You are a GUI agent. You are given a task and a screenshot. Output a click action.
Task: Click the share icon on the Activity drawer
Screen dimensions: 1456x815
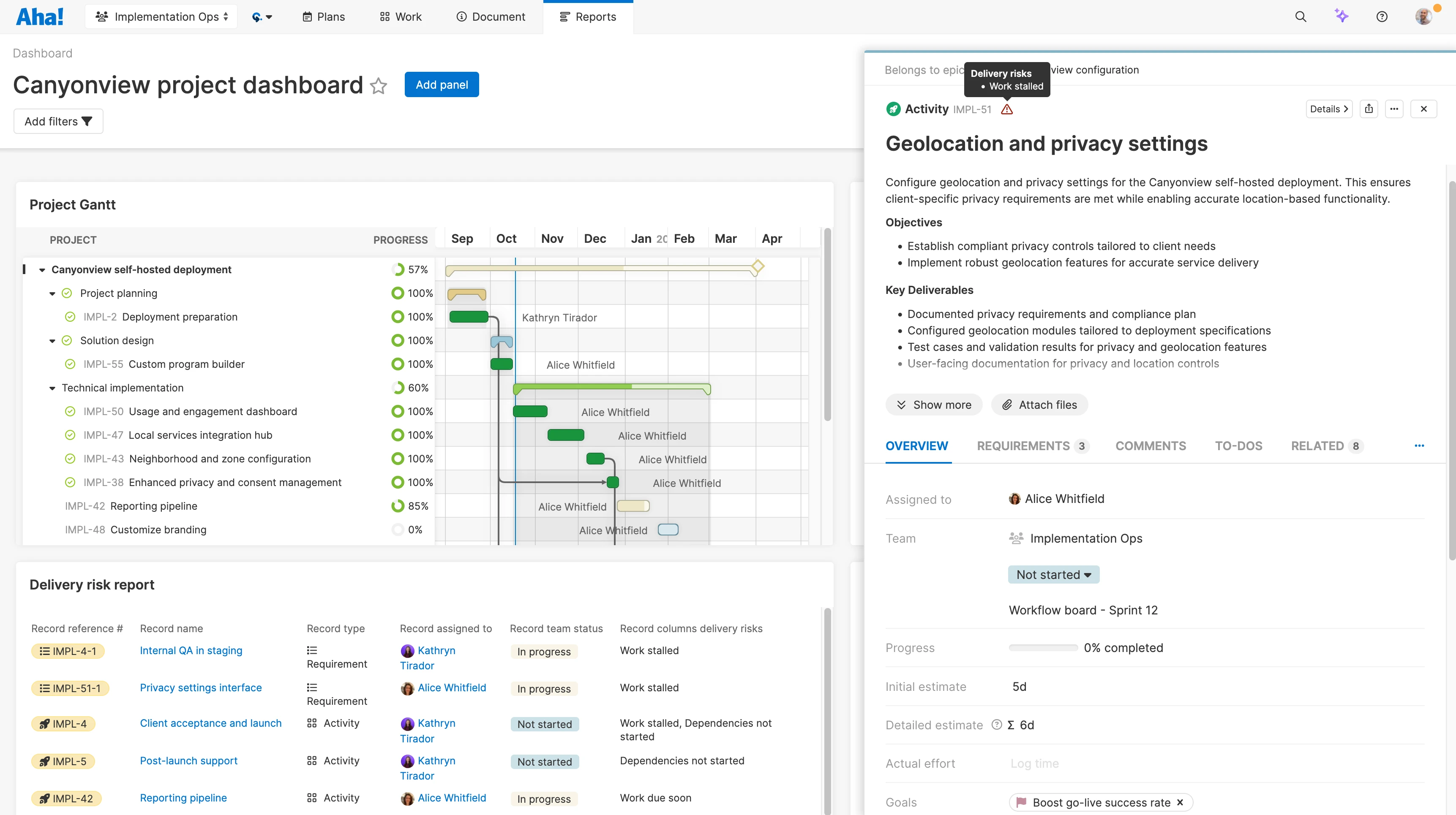(x=1369, y=109)
